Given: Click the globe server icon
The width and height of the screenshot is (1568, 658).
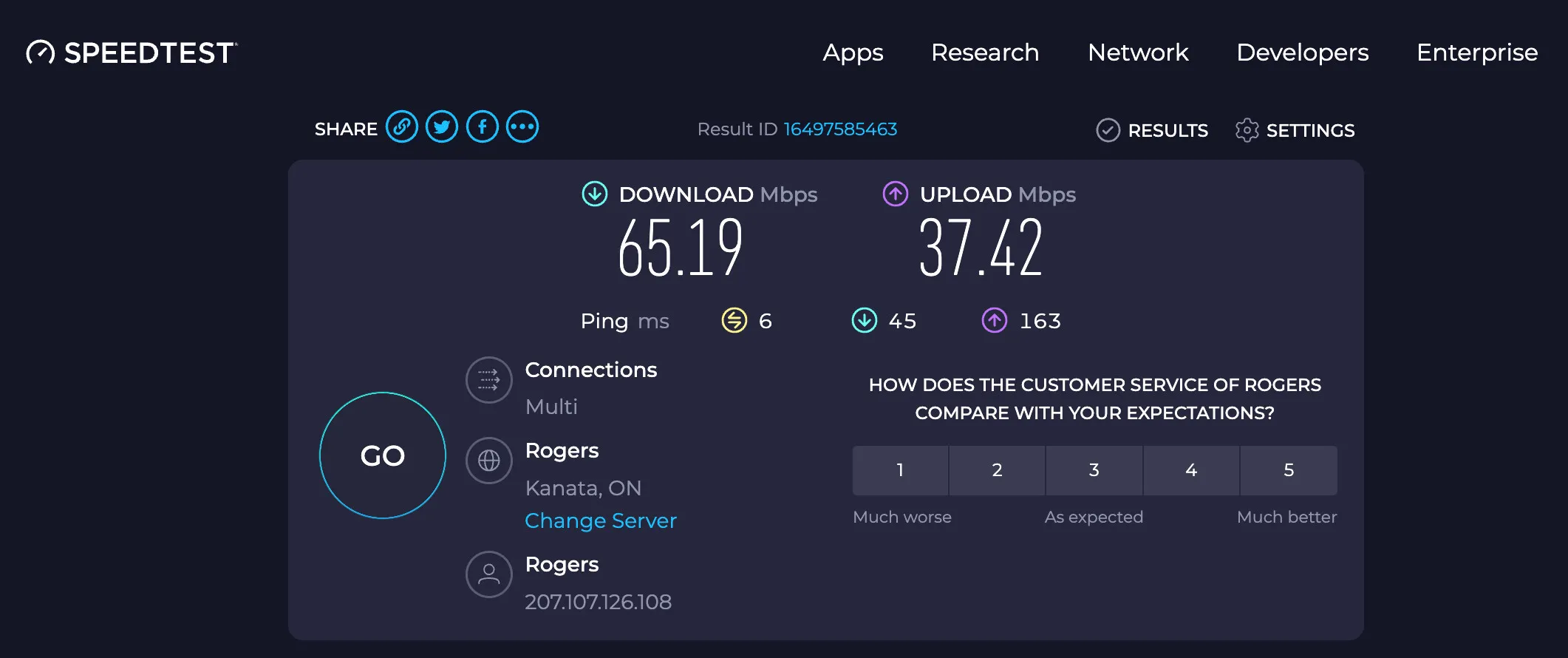Looking at the screenshot, I should click(489, 461).
